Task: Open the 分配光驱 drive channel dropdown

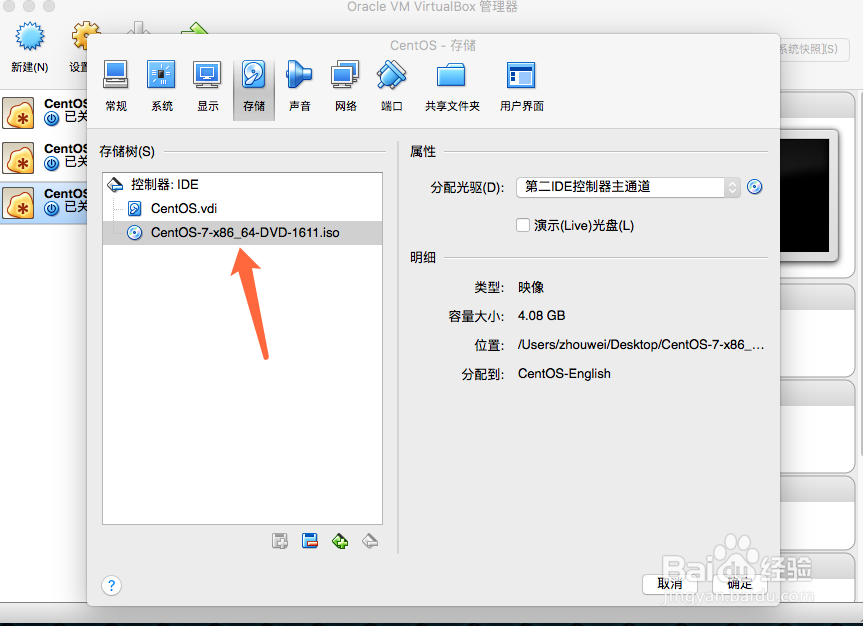Action: pyautogui.click(x=628, y=187)
